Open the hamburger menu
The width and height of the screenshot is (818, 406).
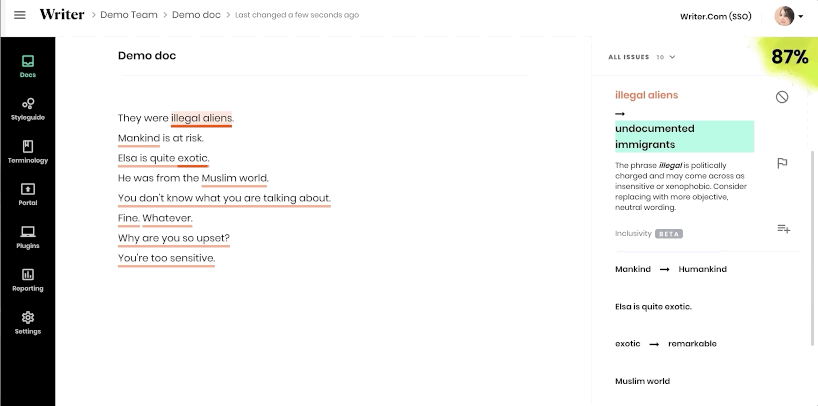[x=20, y=15]
